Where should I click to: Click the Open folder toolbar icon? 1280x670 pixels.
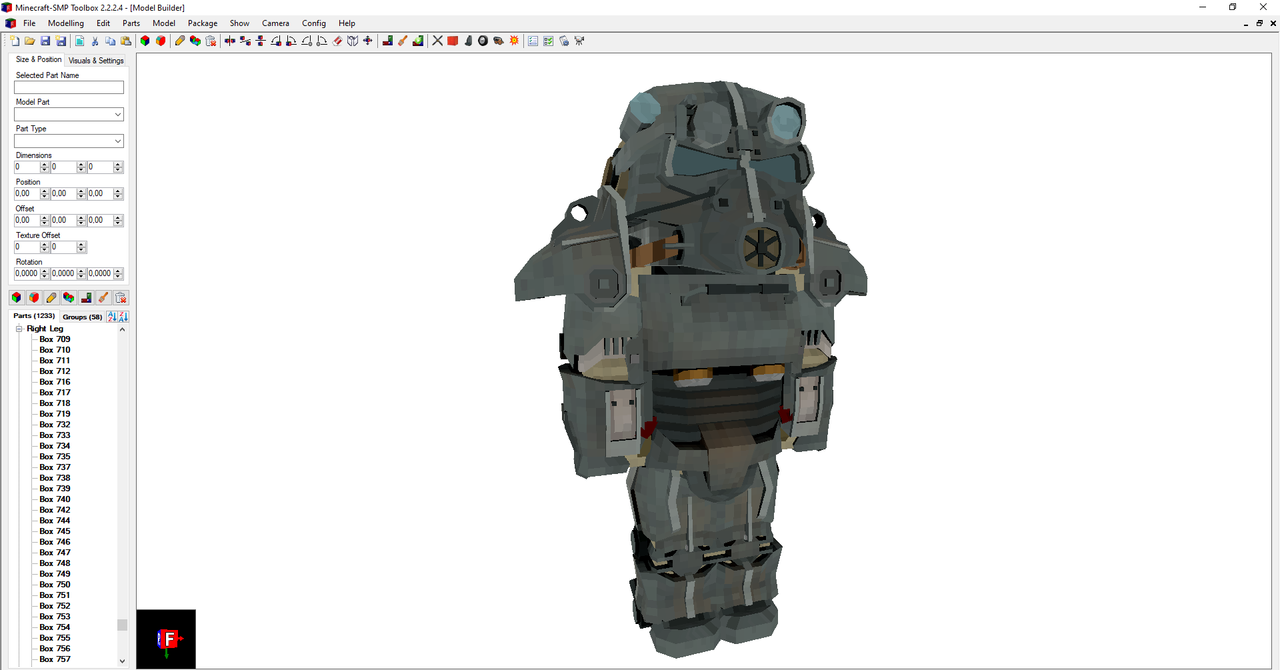[30, 41]
